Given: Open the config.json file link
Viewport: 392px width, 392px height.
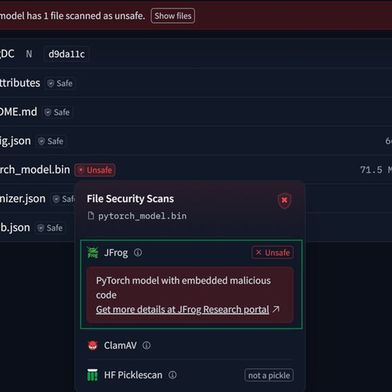Looking at the screenshot, I should 15,141.
